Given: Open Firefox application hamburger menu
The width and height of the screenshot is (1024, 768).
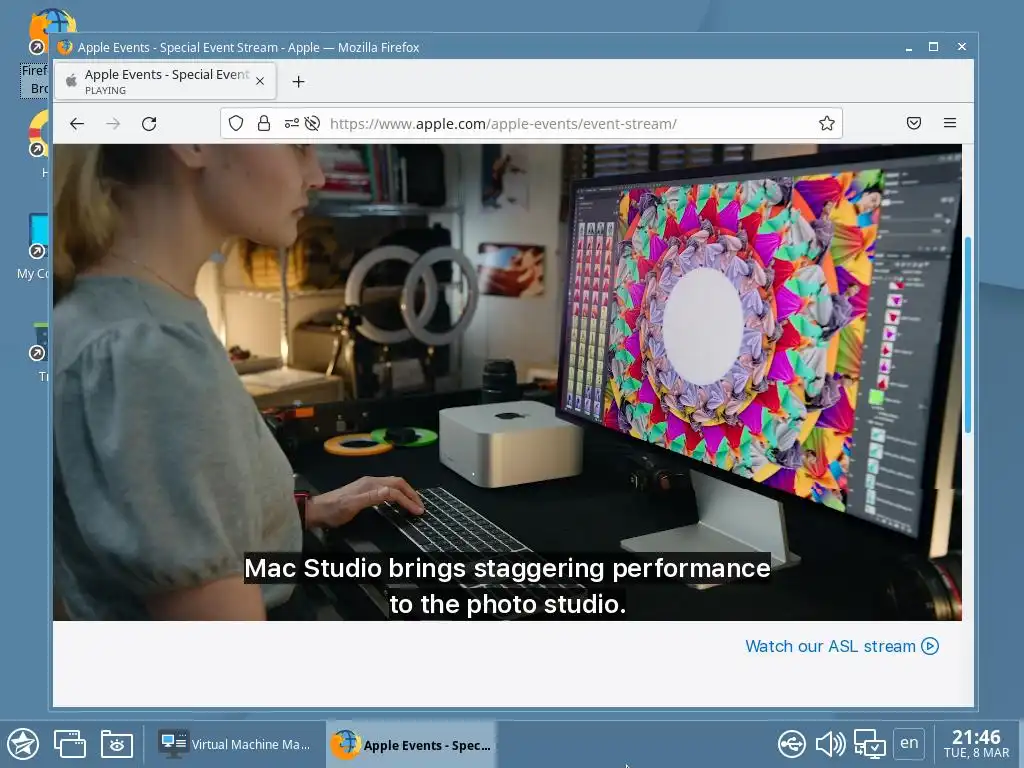Looking at the screenshot, I should point(950,123).
